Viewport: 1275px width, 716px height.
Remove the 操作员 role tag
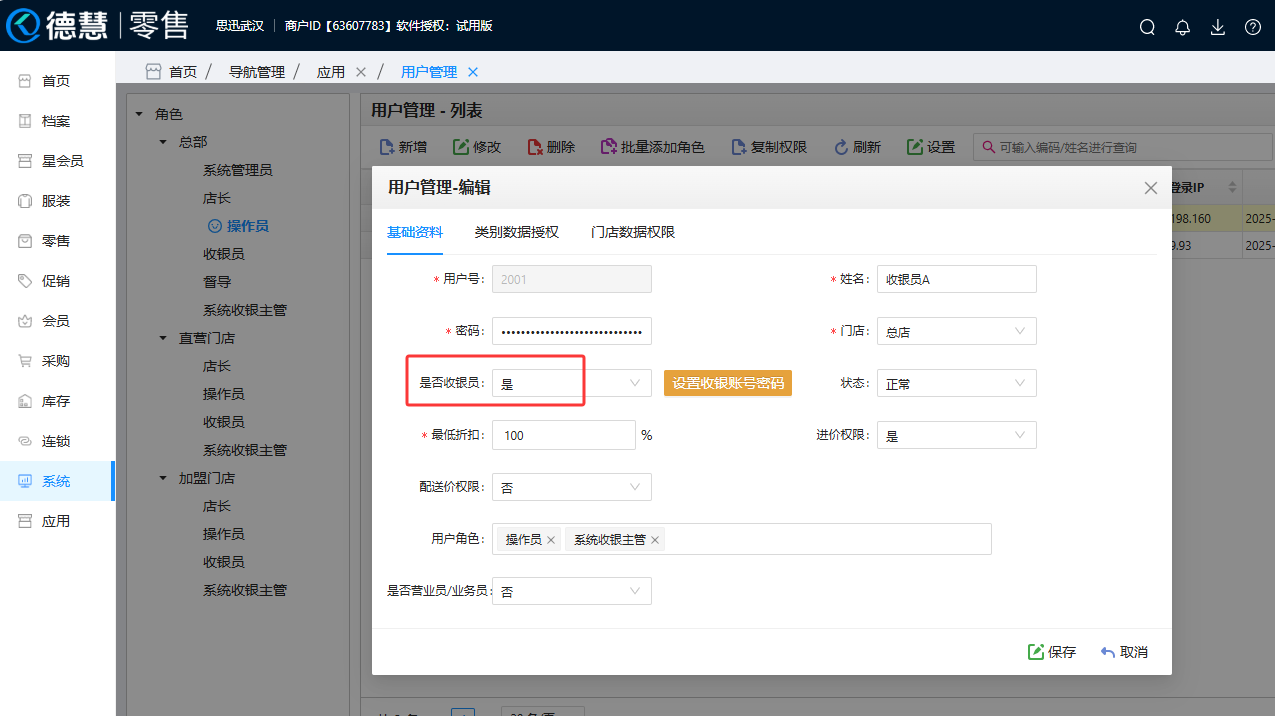click(x=551, y=540)
